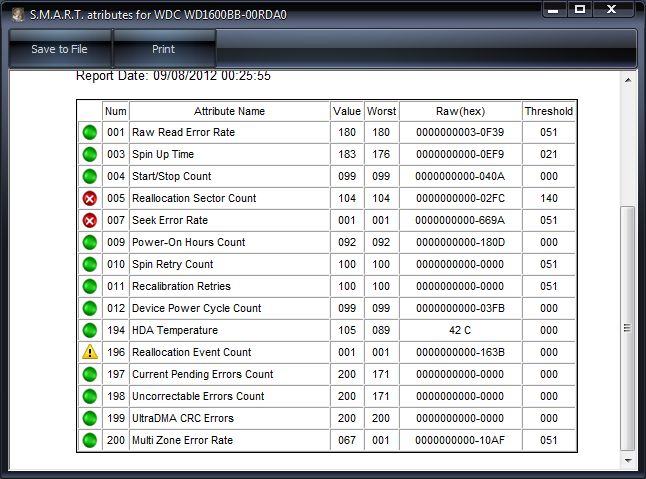
Task: Click the Power-On Hours Count attribute name
Action: click(188, 242)
